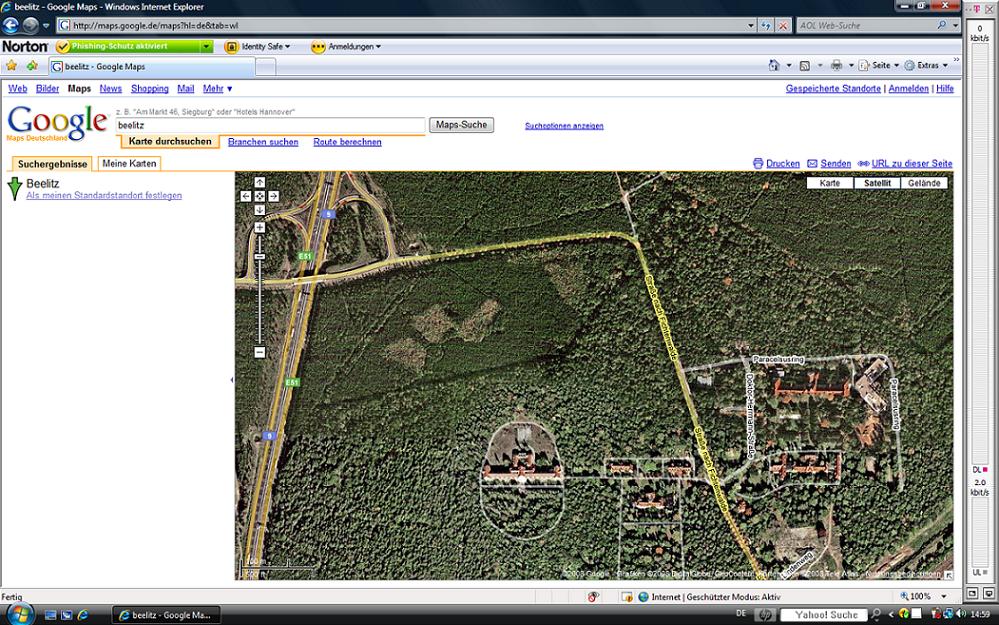Open the Mehr dropdown menu
The width and height of the screenshot is (999, 625).
tap(217, 89)
